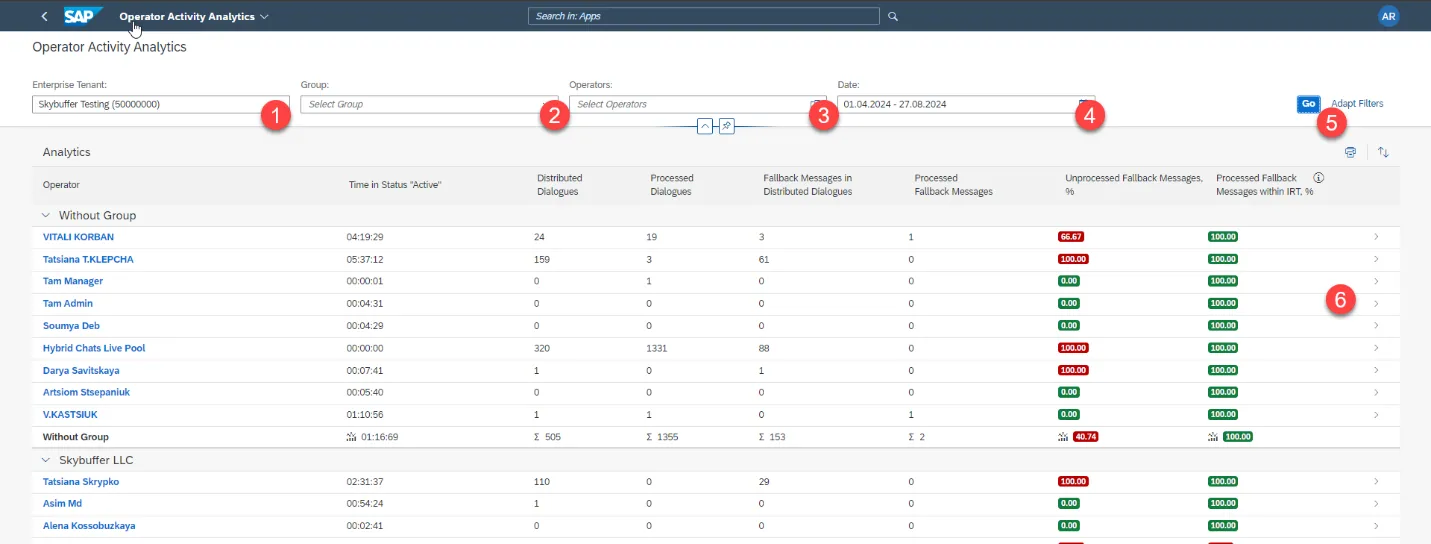Open the Tam Manager operator link
Viewport: 1431px width, 544px height.
pyautogui.click(x=73, y=281)
